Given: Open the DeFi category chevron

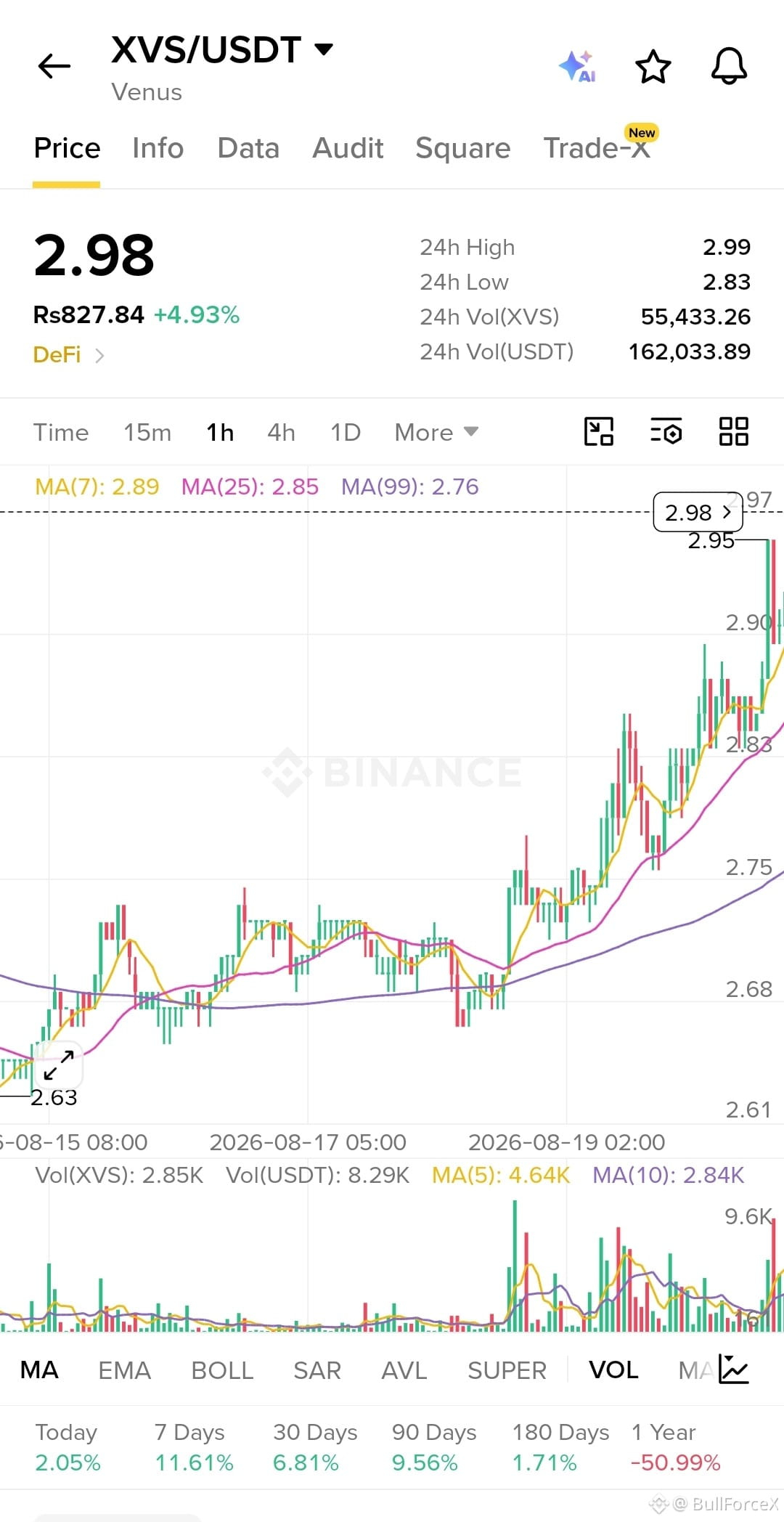Looking at the screenshot, I should coord(100,355).
